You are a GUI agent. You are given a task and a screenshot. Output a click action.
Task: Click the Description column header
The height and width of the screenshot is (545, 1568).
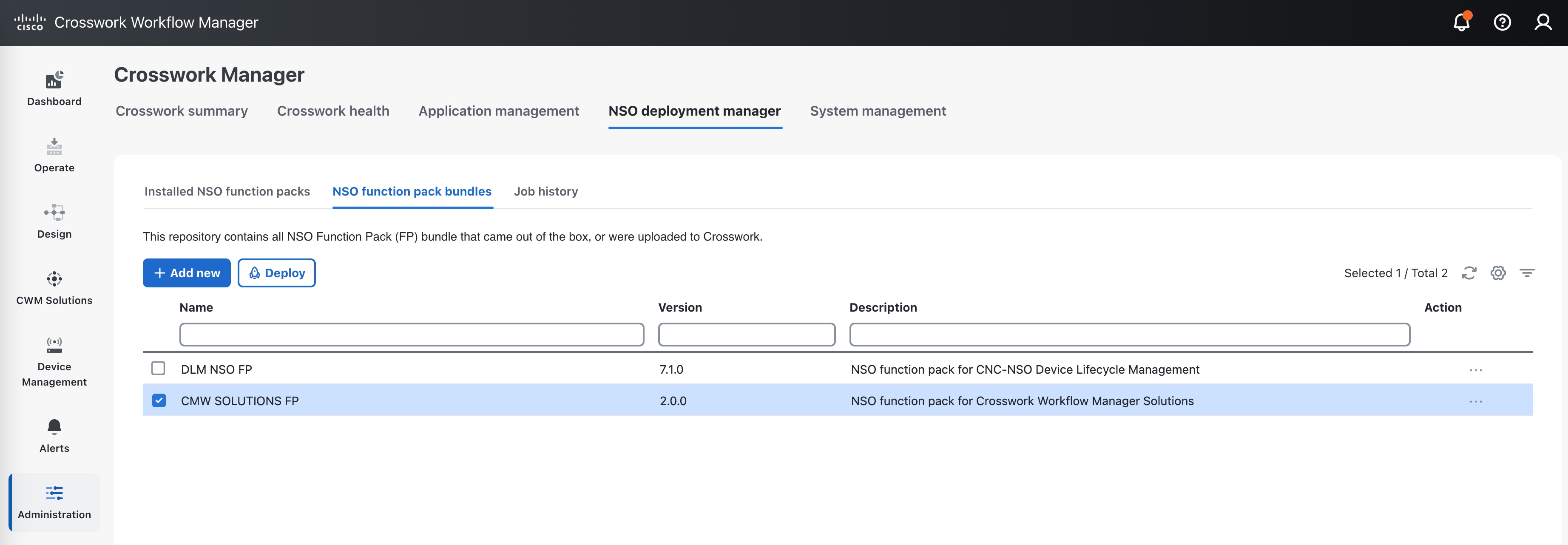[x=883, y=307]
